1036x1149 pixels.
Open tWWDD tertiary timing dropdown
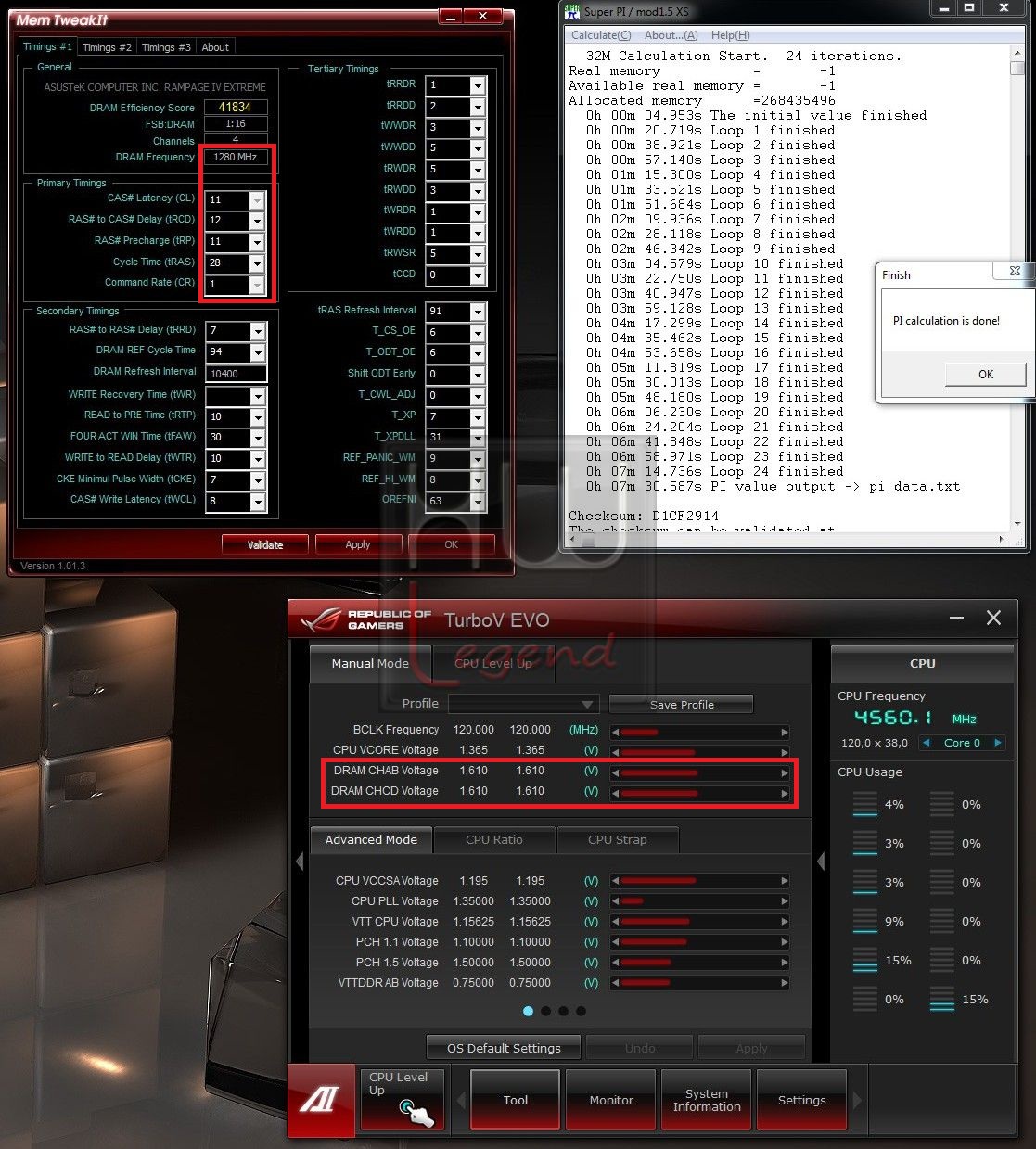point(478,148)
